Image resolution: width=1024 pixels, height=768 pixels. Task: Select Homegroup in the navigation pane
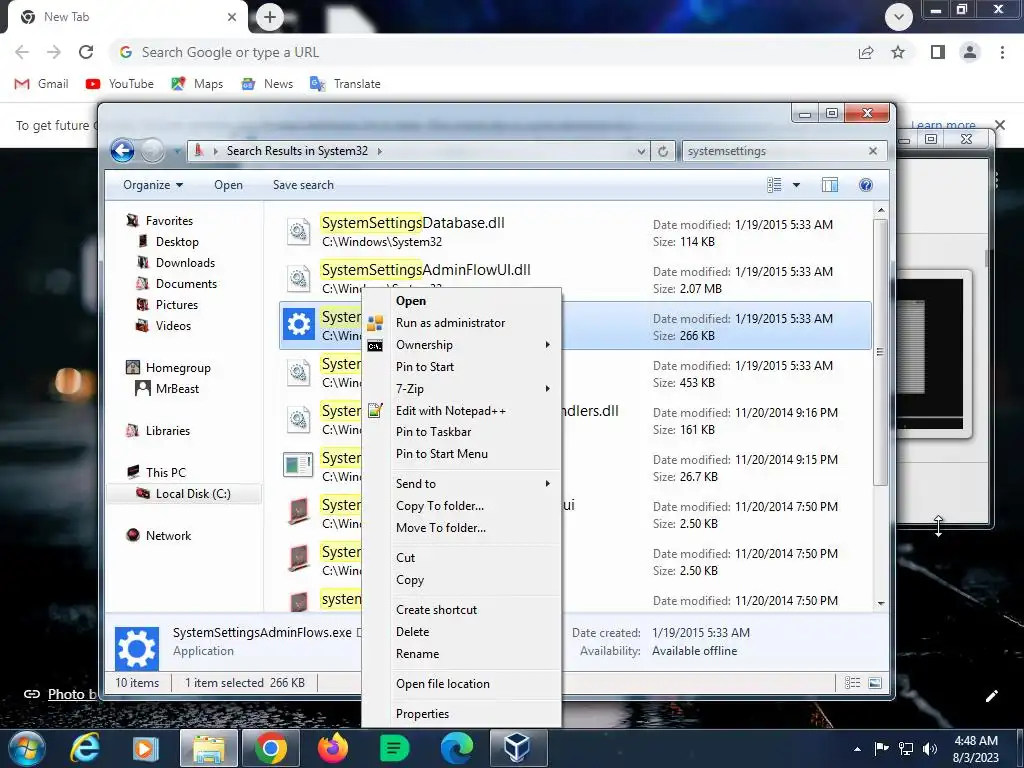(x=178, y=368)
